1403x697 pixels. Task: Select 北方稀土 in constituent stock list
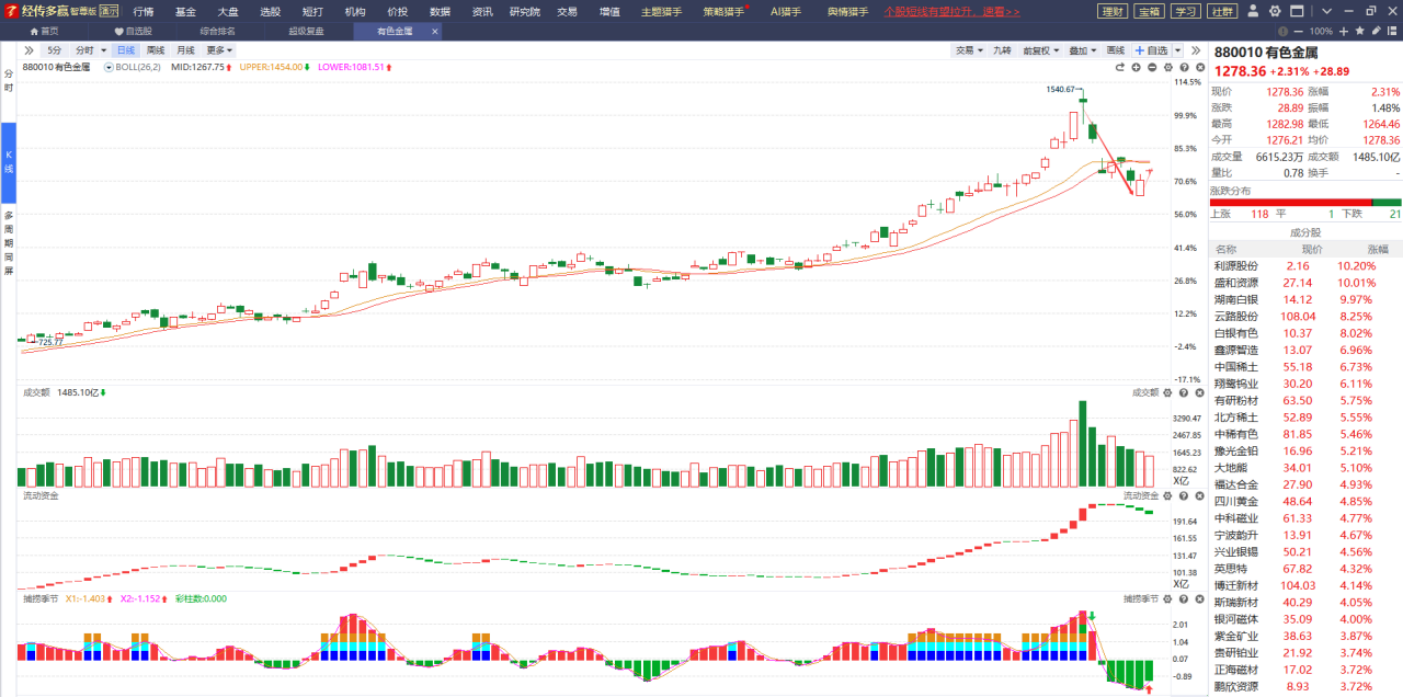(x=1236, y=417)
